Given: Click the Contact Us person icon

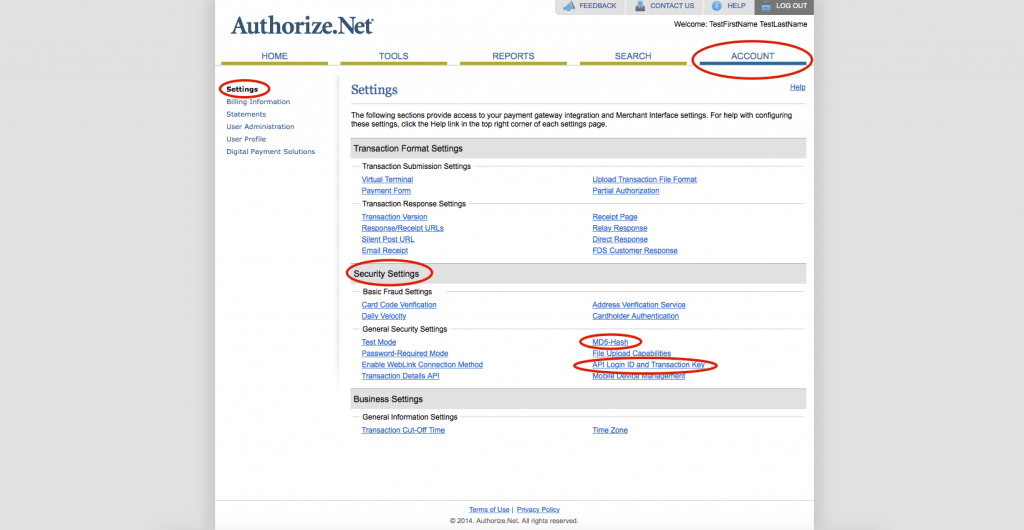Looking at the screenshot, I should click(640, 6).
